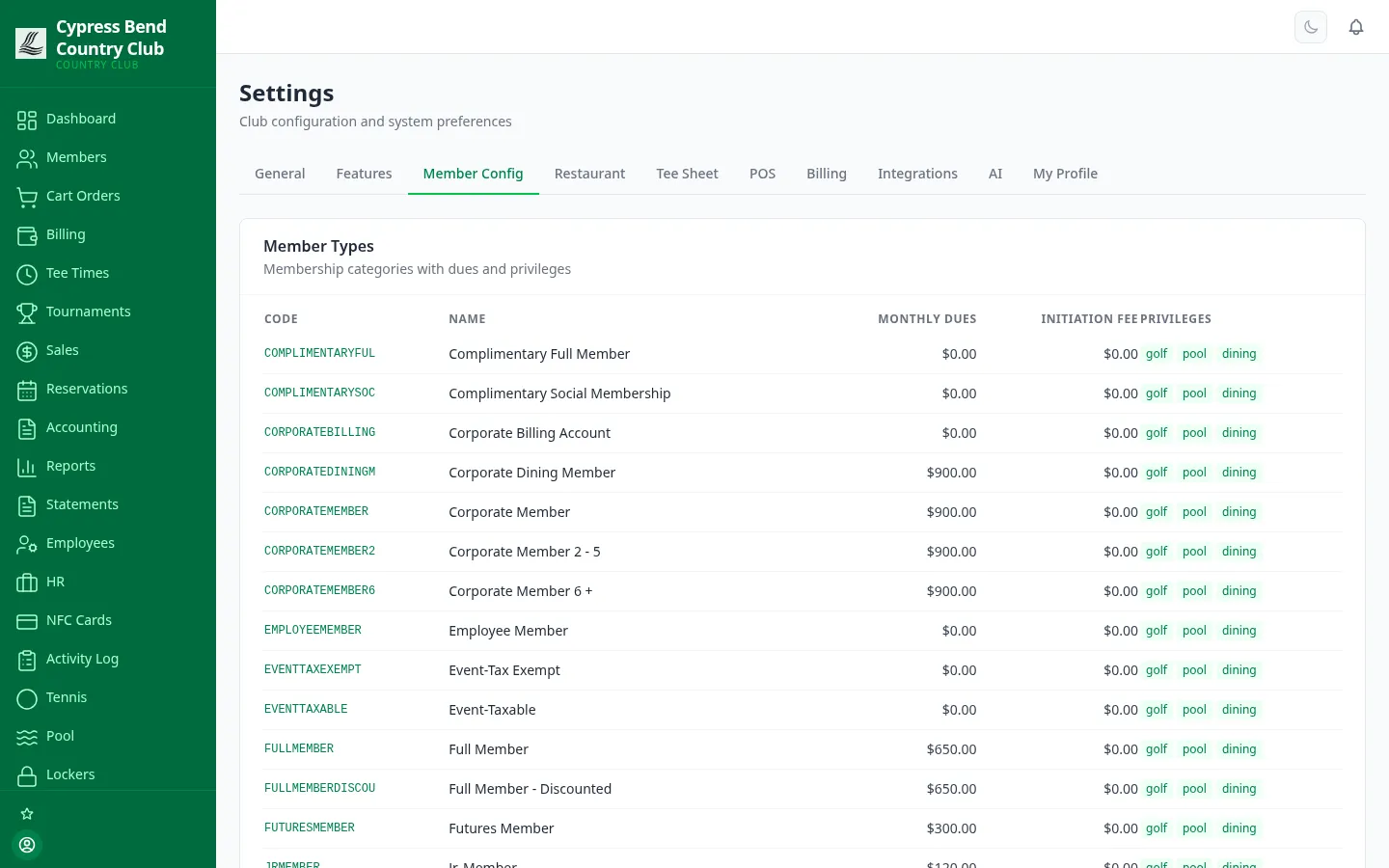Click the HR briefcase icon
The width and height of the screenshot is (1389, 868).
[x=27, y=583]
